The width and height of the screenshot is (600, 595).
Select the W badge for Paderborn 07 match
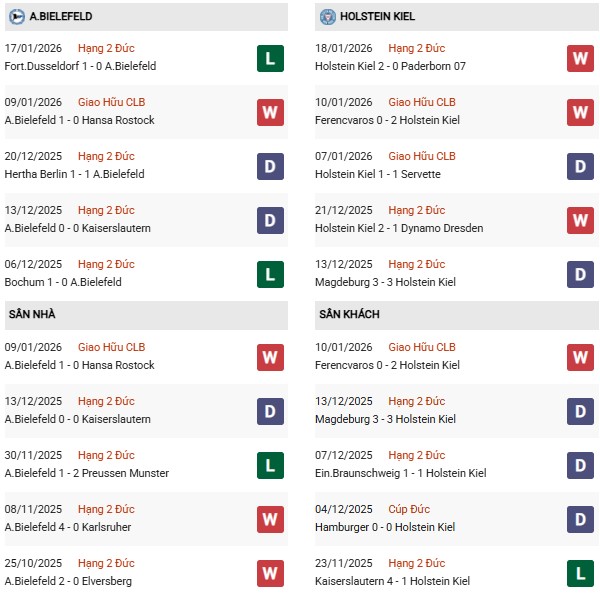(580, 58)
